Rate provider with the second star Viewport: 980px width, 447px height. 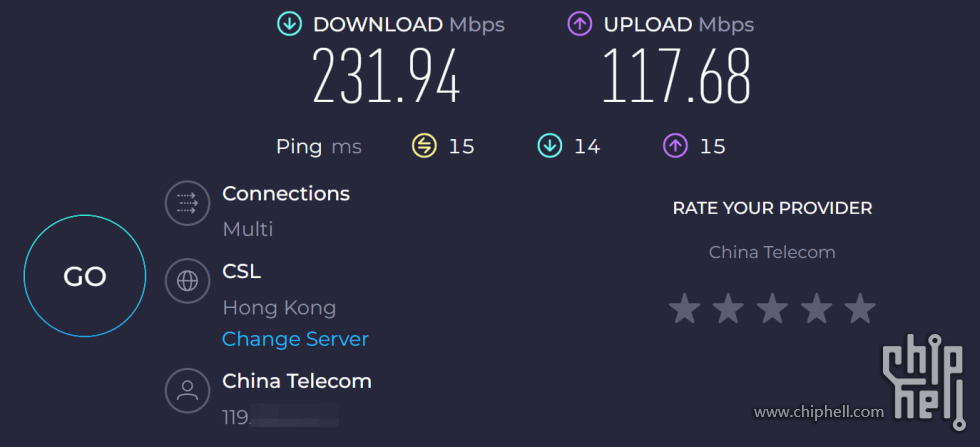(x=728, y=309)
